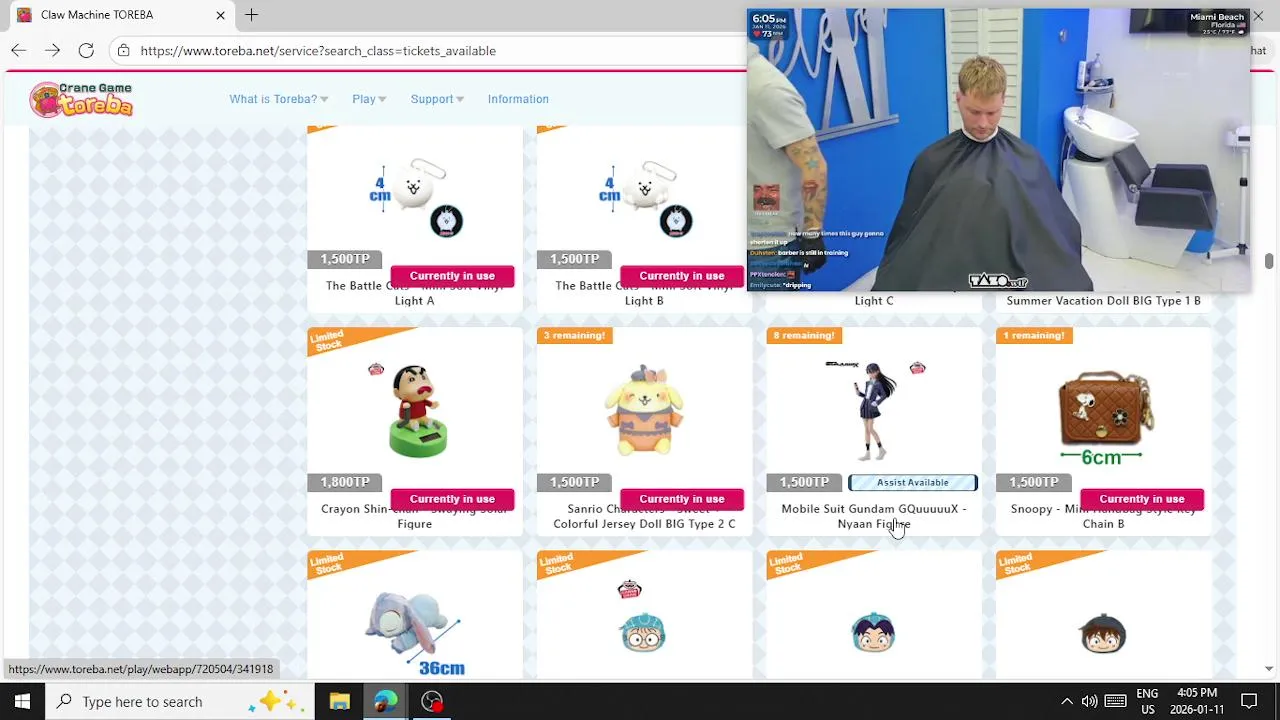
Task: Open the Play dropdown menu
Action: click(369, 99)
